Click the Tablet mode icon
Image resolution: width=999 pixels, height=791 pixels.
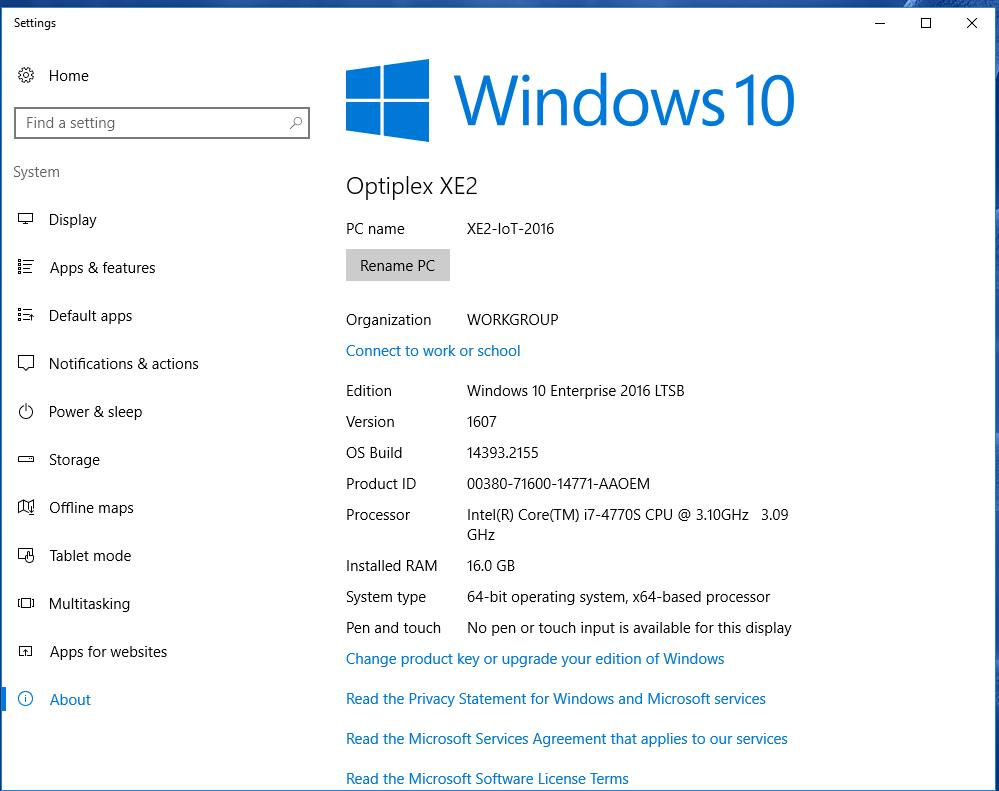(25, 555)
